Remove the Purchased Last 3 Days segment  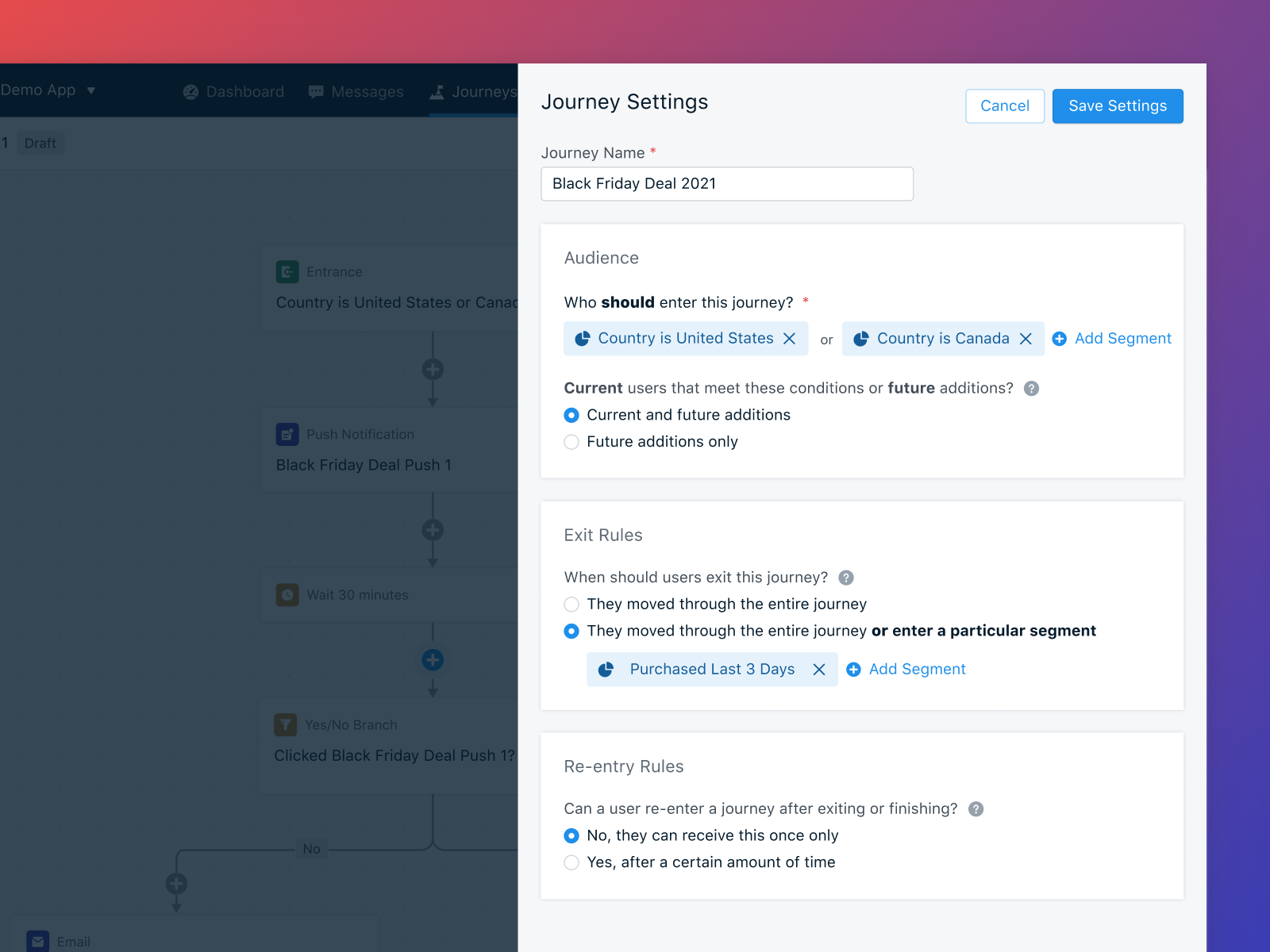click(x=819, y=670)
